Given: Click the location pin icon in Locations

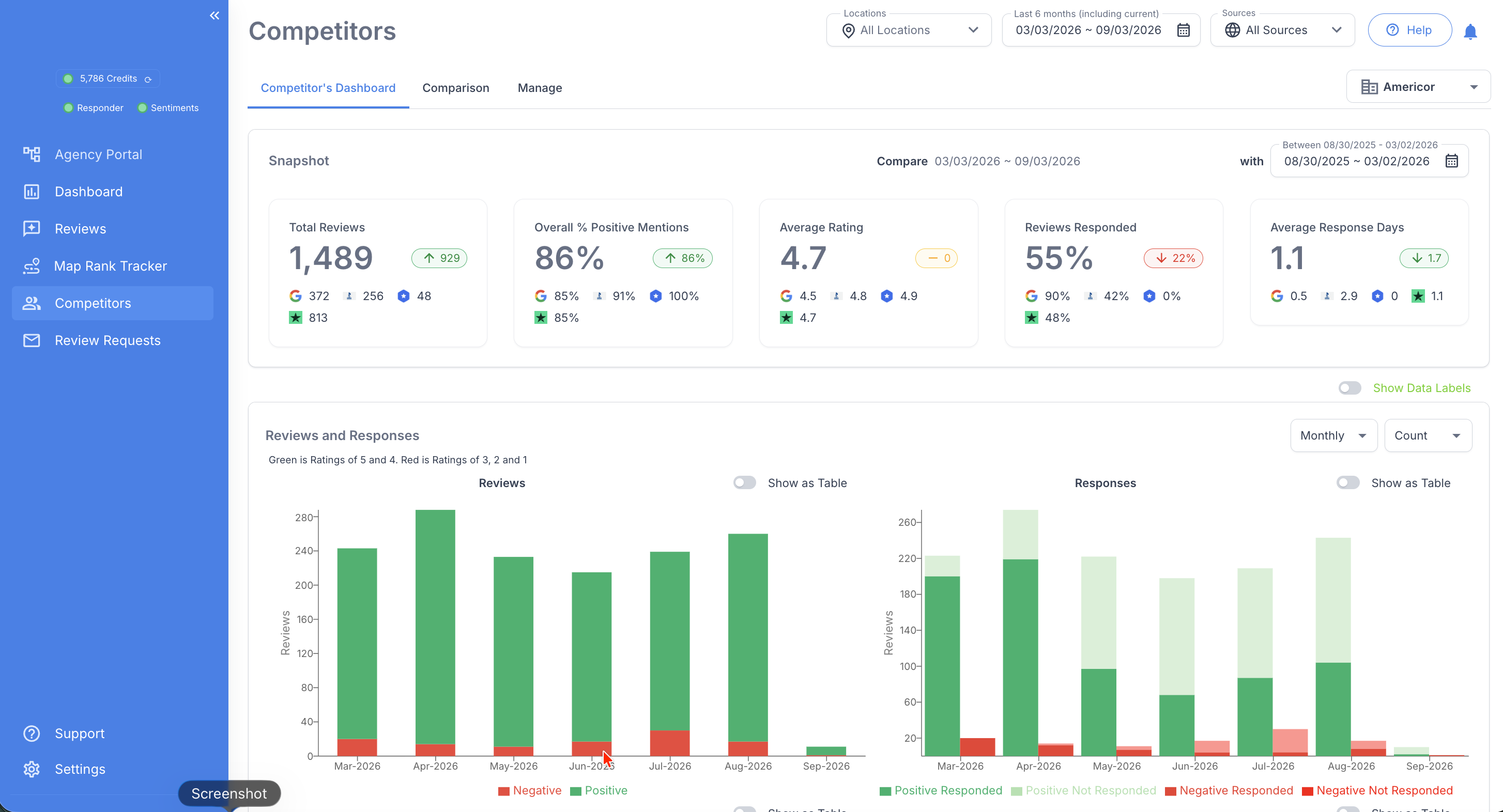Looking at the screenshot, I should 849,30.
